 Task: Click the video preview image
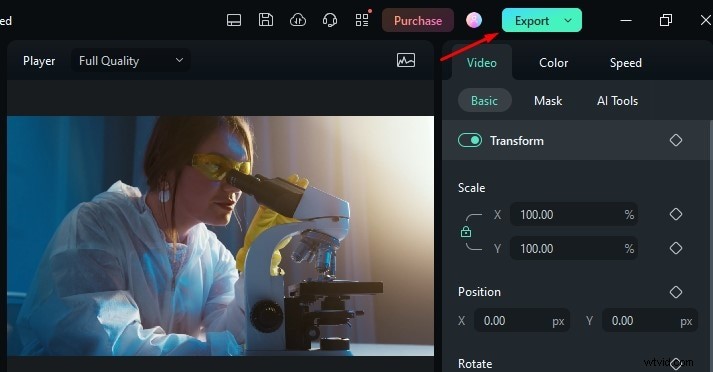click(221, 236)
